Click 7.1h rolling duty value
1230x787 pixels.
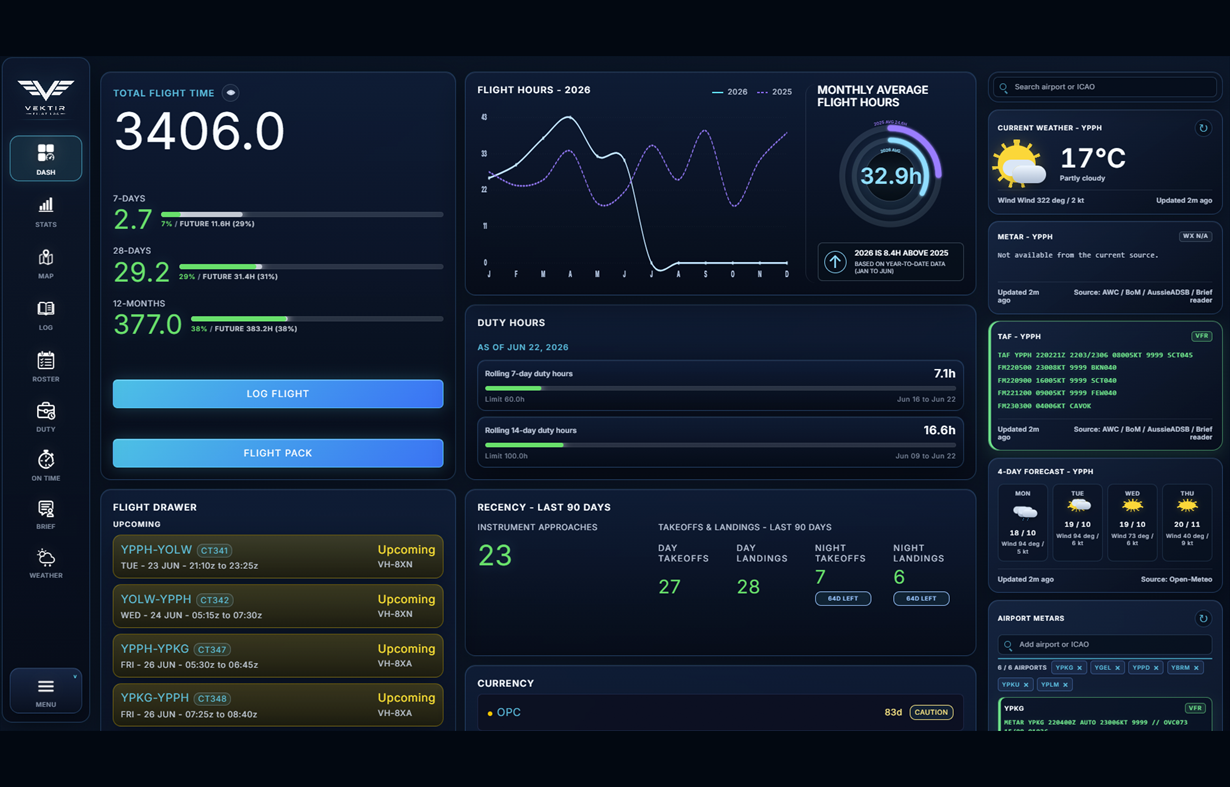(x=944, y=374)
